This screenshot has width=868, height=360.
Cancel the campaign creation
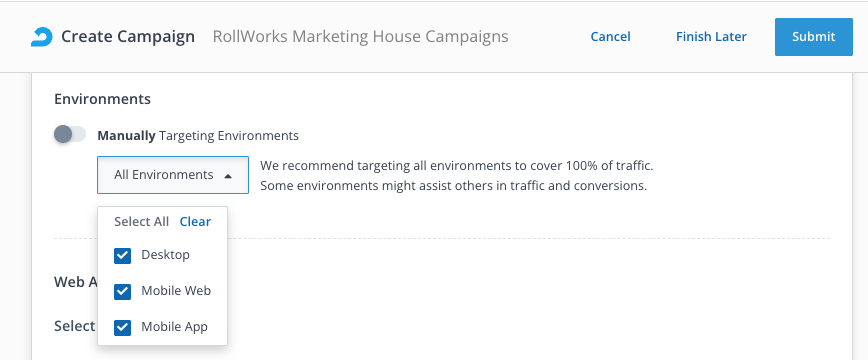pyautogui.click(x=611, y=37)
